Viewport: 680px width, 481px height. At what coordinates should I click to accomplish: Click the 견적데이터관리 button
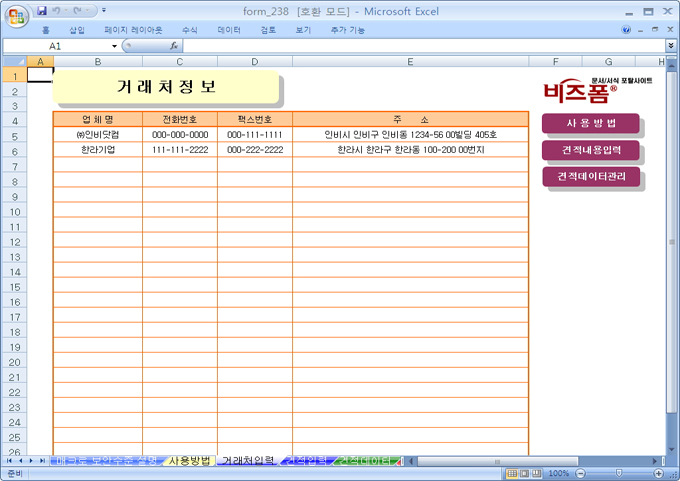click(590, 177)
